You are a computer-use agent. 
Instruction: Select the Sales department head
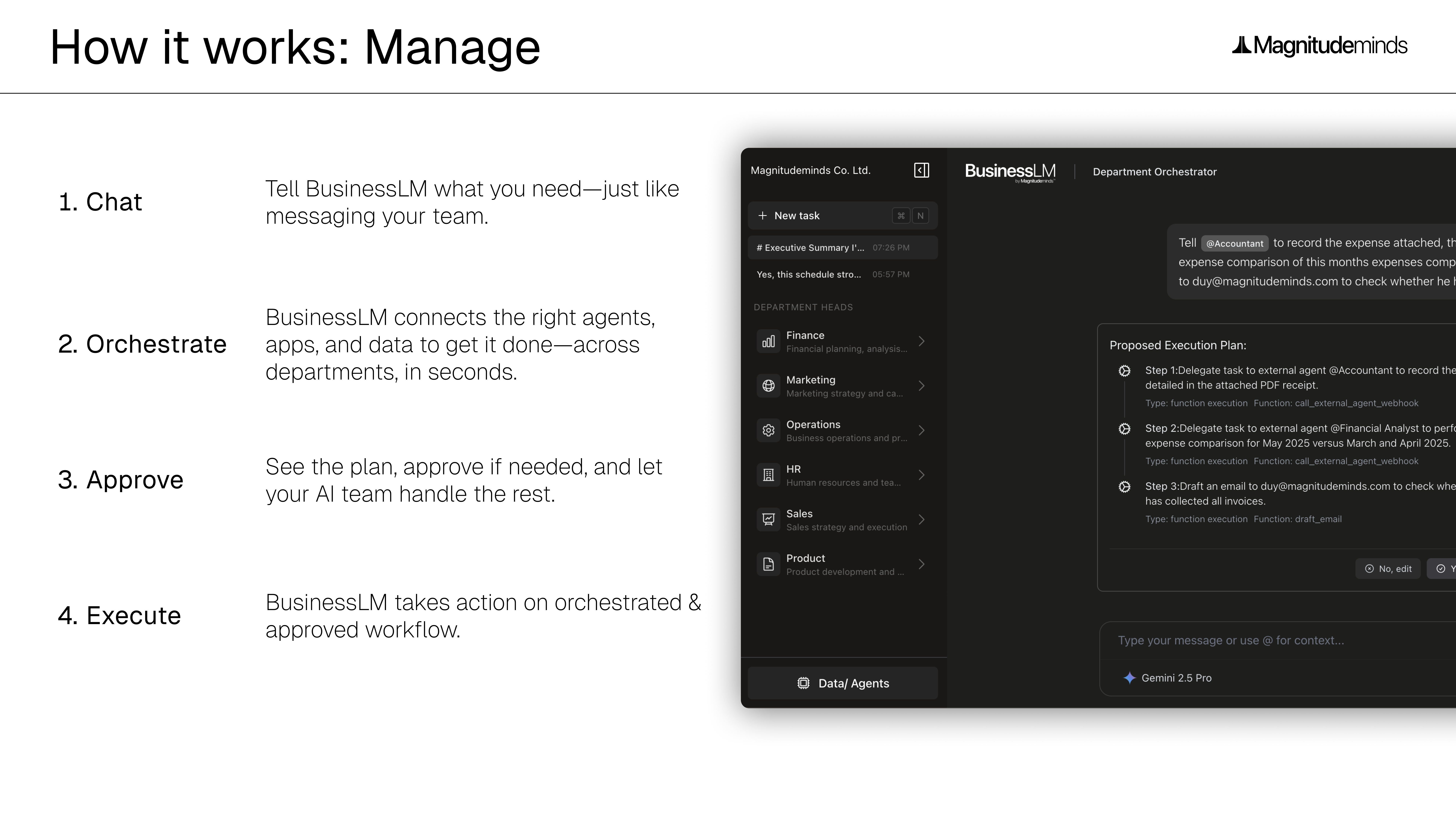pyautogui.click(x=843, y=519)
